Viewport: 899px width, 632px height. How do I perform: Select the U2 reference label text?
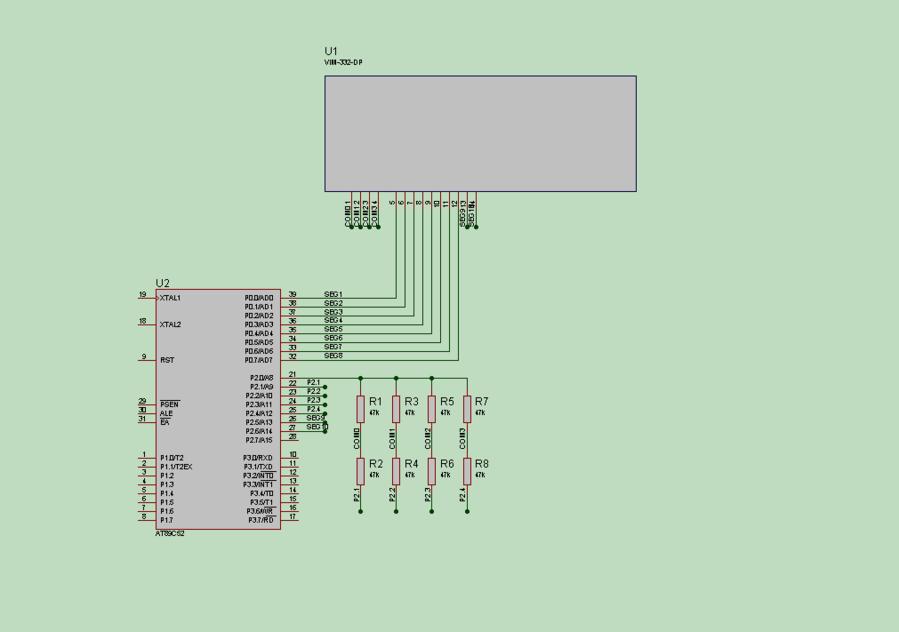pos(163,283)
